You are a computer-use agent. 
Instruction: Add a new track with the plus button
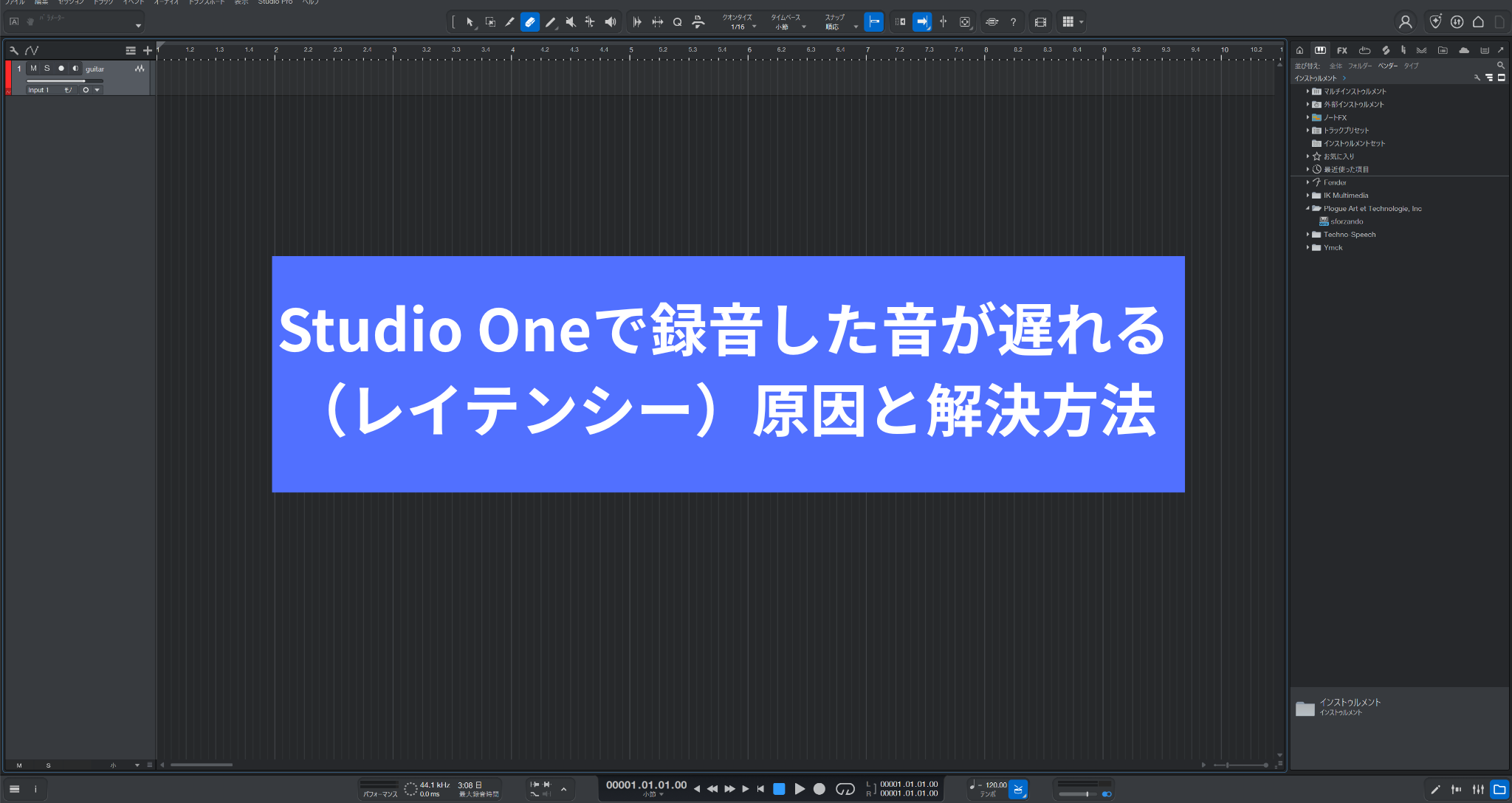tap(147, 51)
